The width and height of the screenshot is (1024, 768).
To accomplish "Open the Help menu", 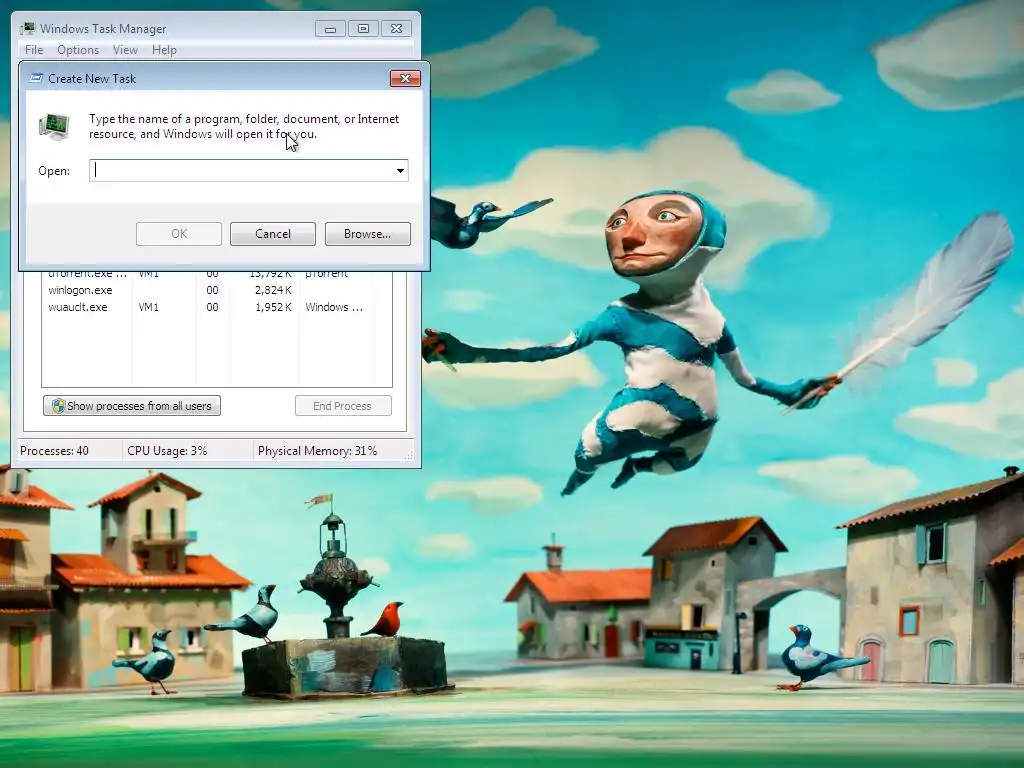I will (x=164, y=50).
